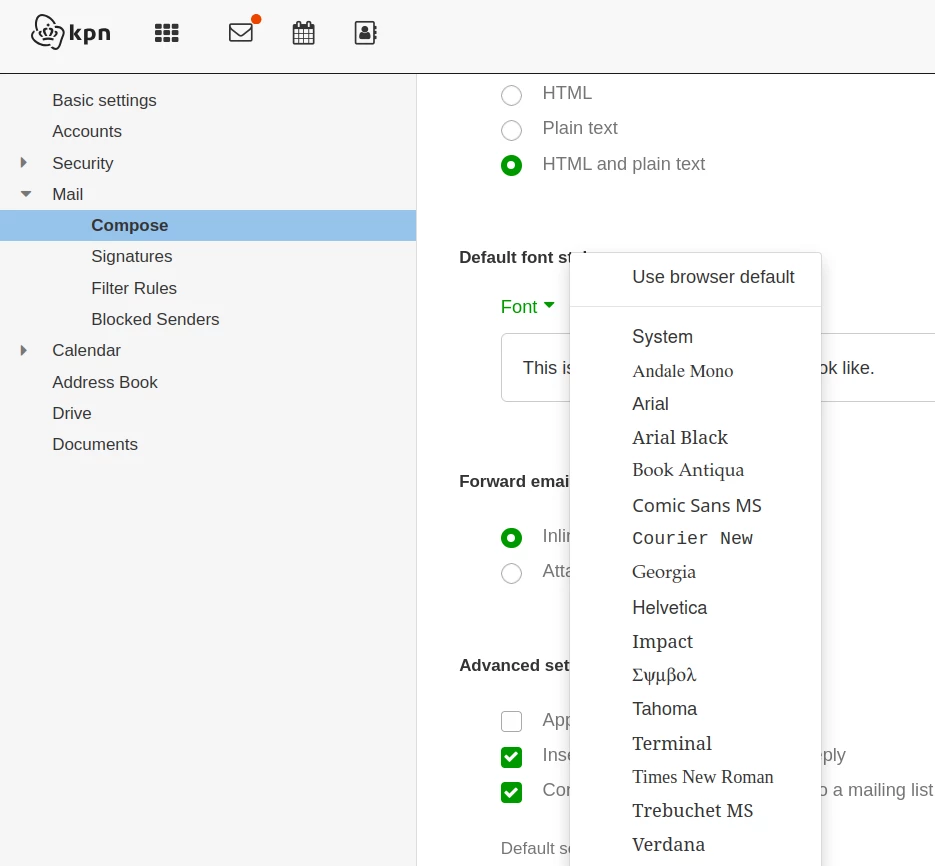Open the Signatures settings page

click(132, 256)
